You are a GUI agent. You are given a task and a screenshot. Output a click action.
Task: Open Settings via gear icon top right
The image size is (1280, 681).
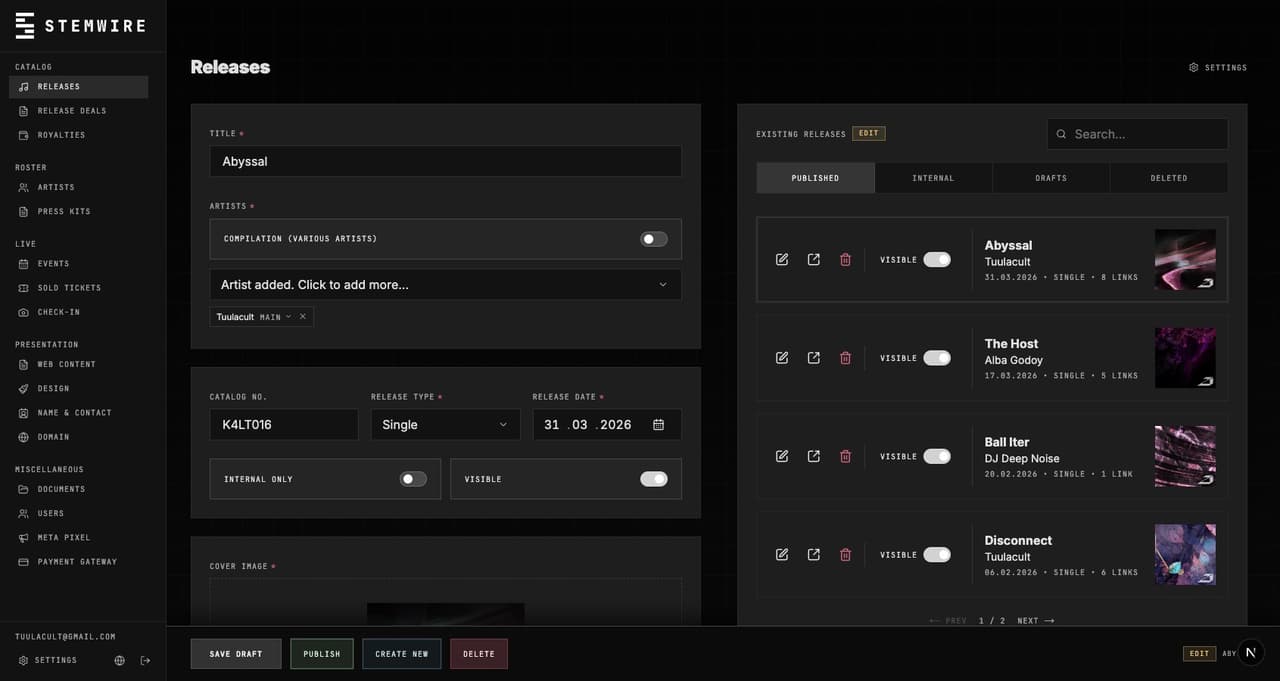tap(1193, 67)
